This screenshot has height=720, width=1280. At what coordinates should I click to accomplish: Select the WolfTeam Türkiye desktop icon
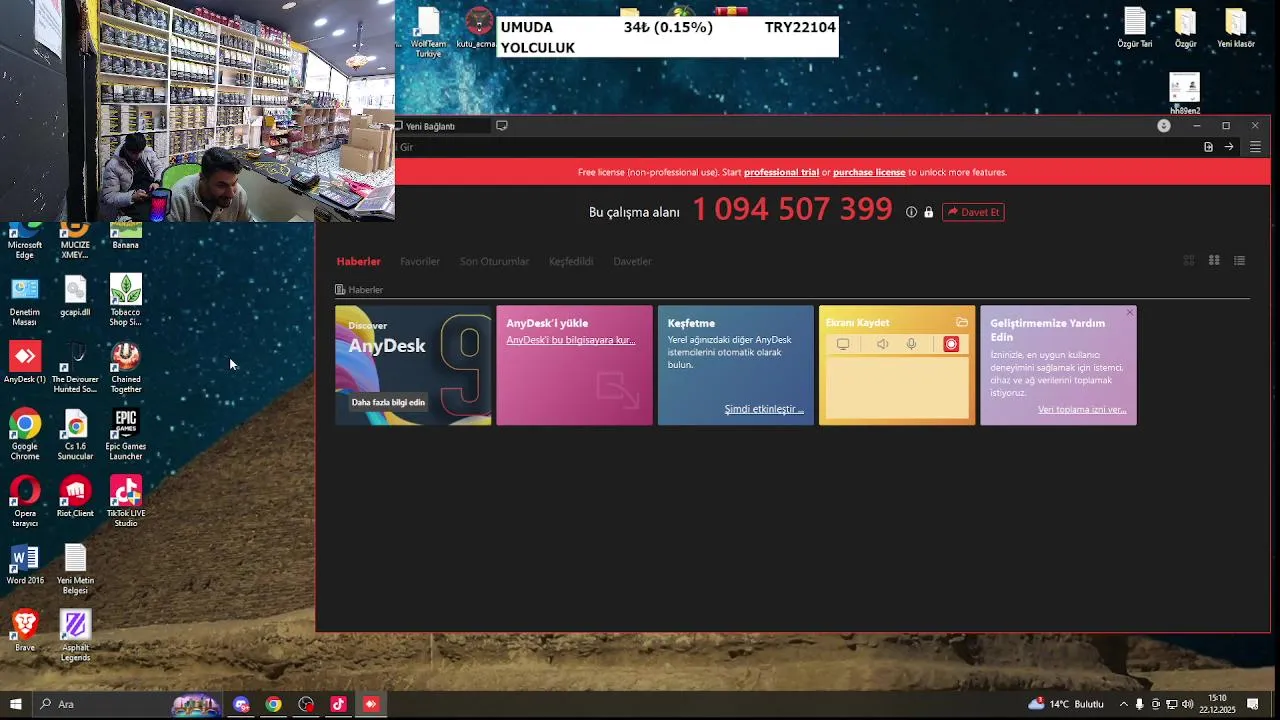pos(428,33)
